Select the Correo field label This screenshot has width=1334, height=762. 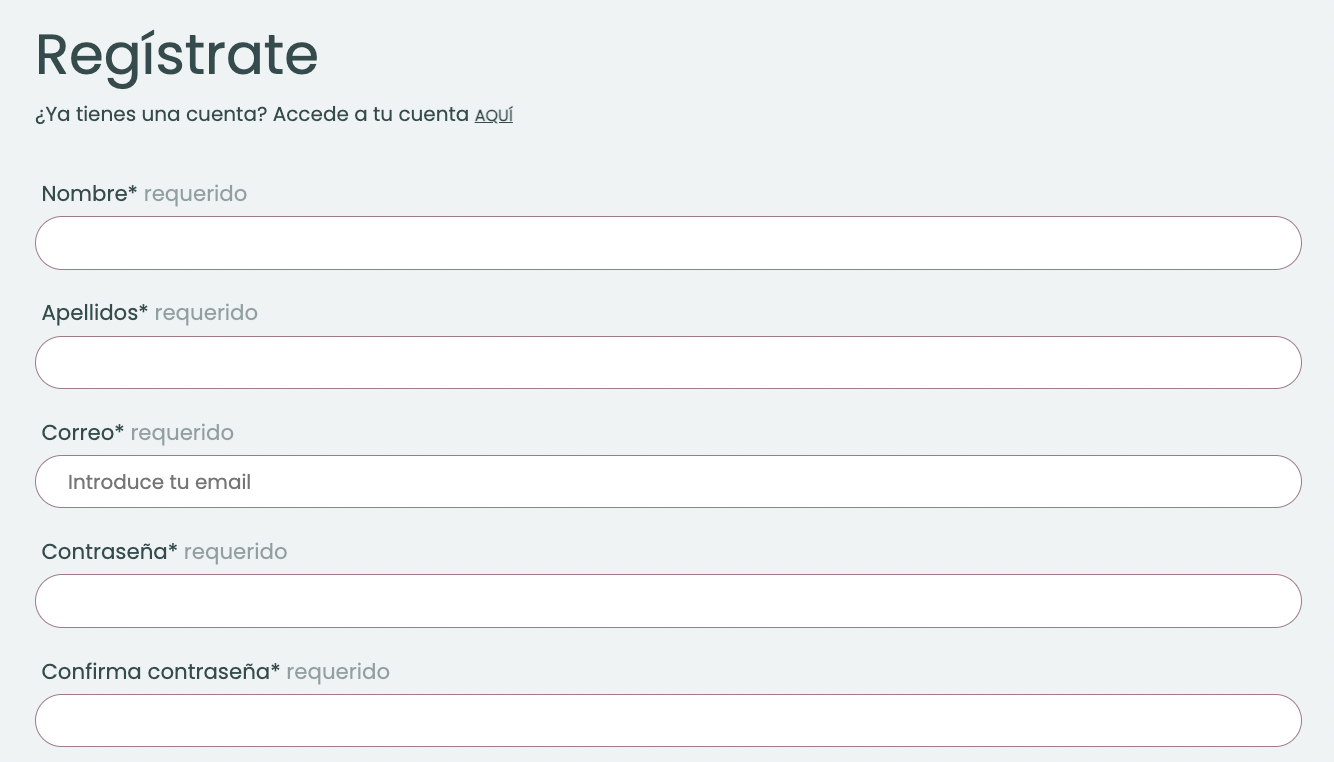pos(77,433)
